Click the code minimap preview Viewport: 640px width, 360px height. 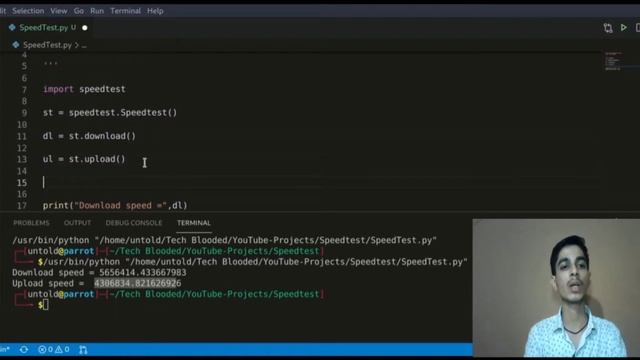pos(613,61)
